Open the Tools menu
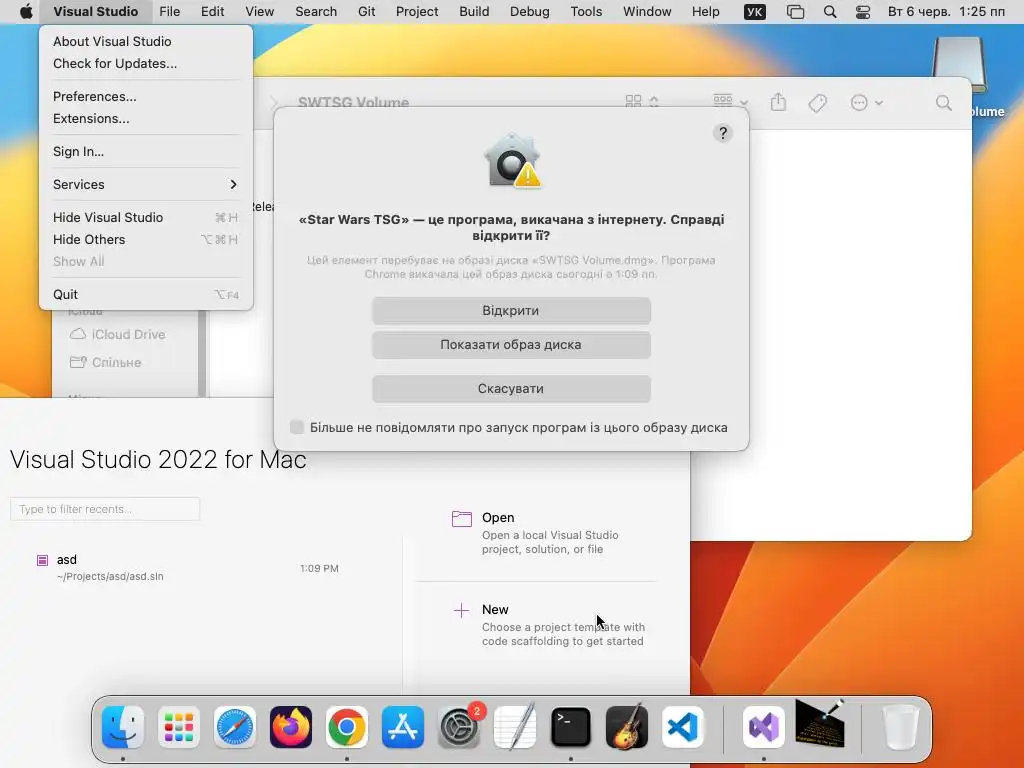The height and width of the screenshot is (768, 1024). click(x=586, y=12)
